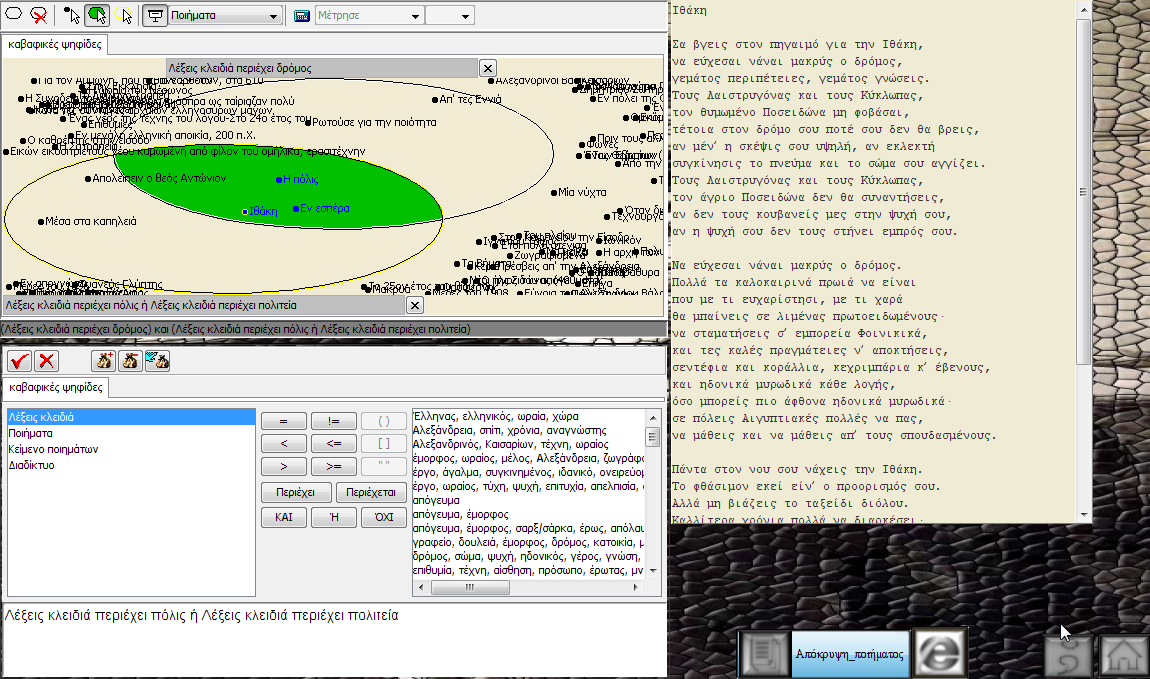Click the Ιθάκη point in the diagram
Viewport: 1150px width, 679px height.
tap(245, 211)
